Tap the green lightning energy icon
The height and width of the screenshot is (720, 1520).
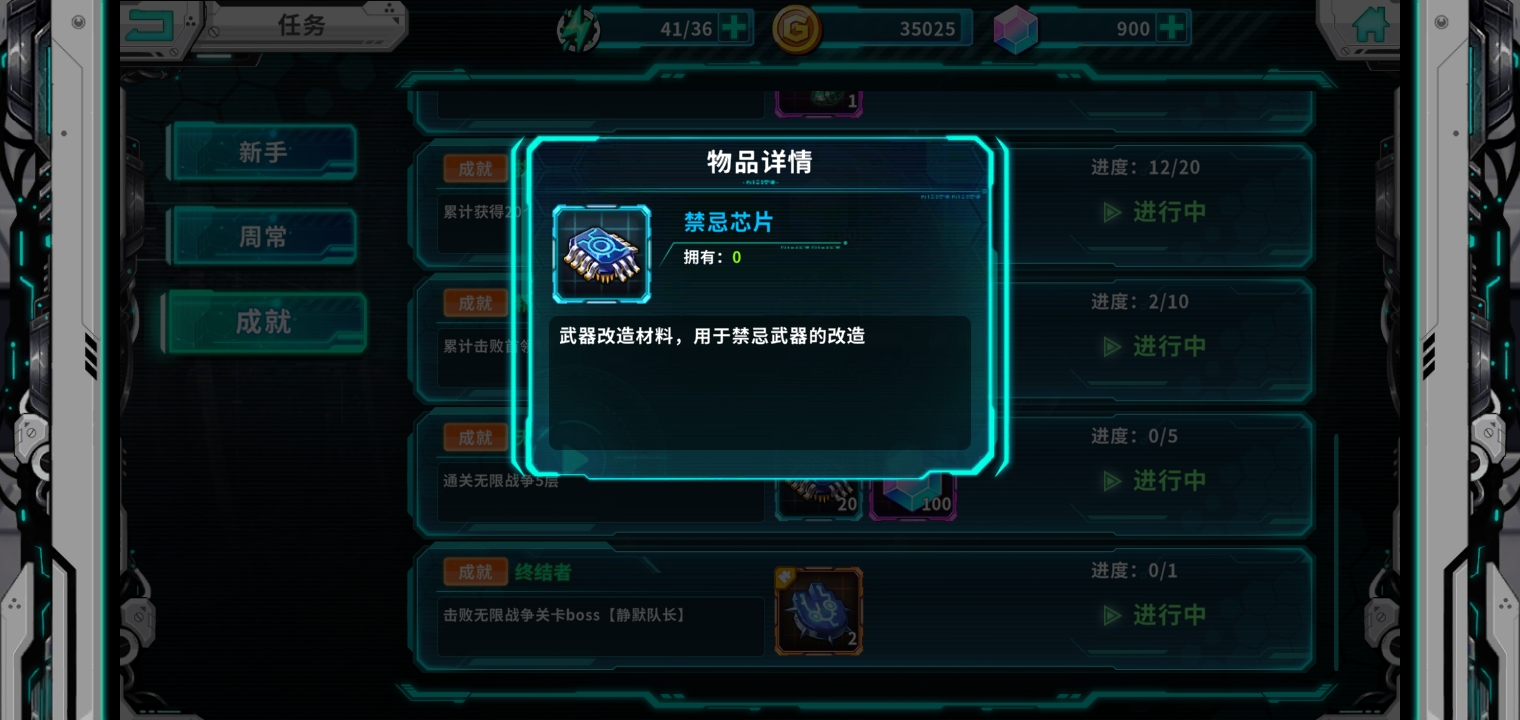(578, 29)
